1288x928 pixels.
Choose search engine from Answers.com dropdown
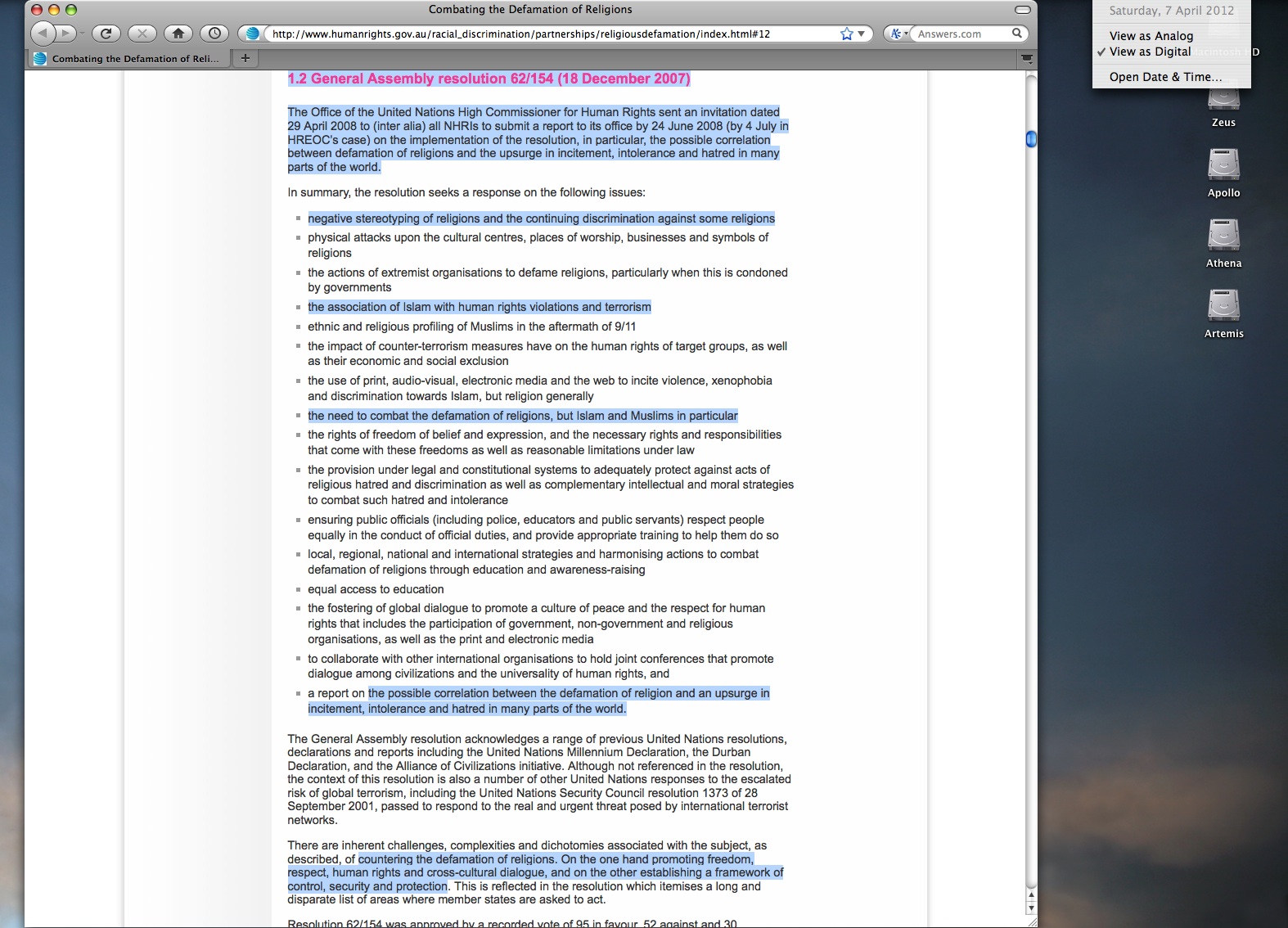[899, 34]
